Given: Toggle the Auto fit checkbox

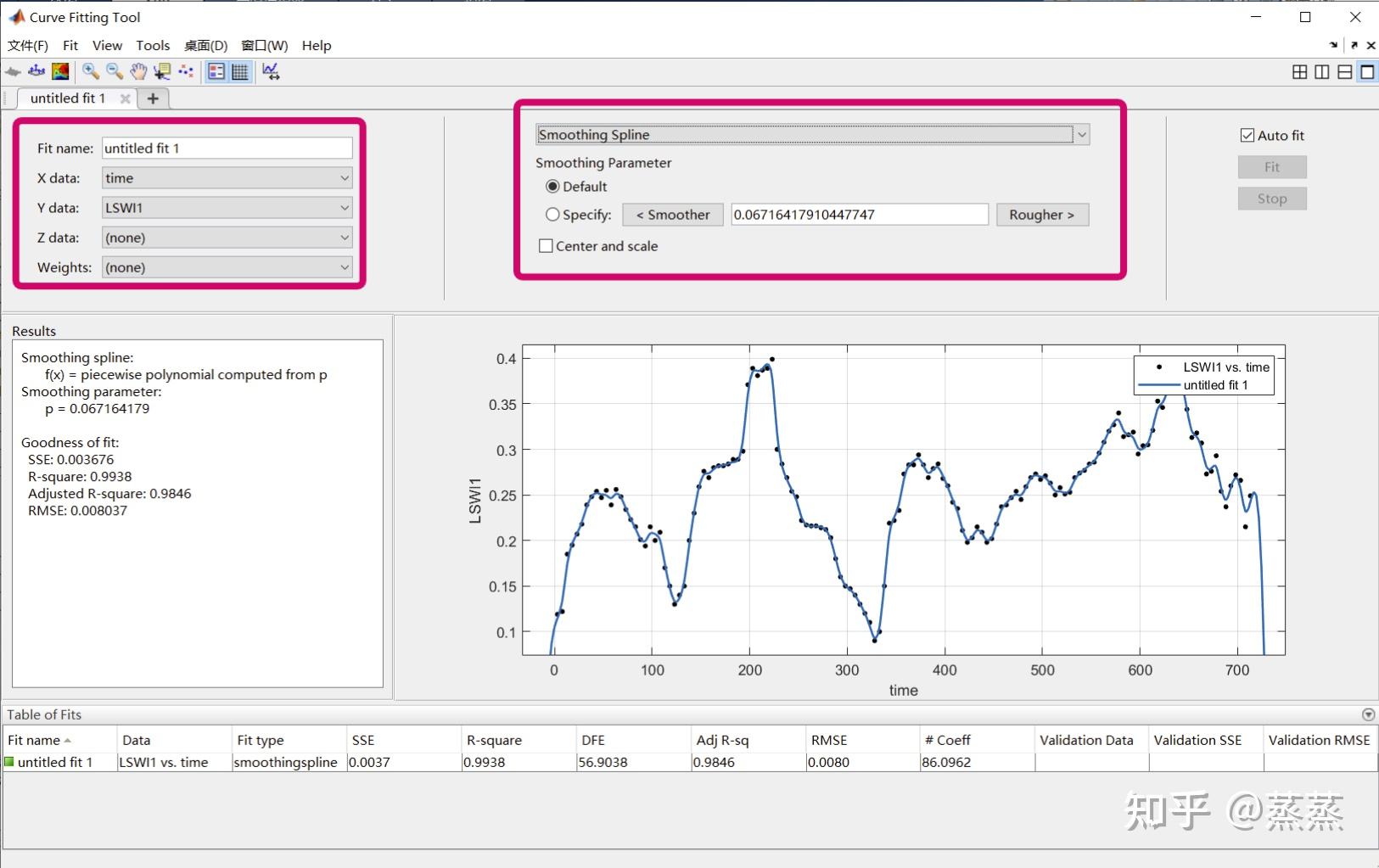Looking at the screenshot, I should coord(1247,135).
